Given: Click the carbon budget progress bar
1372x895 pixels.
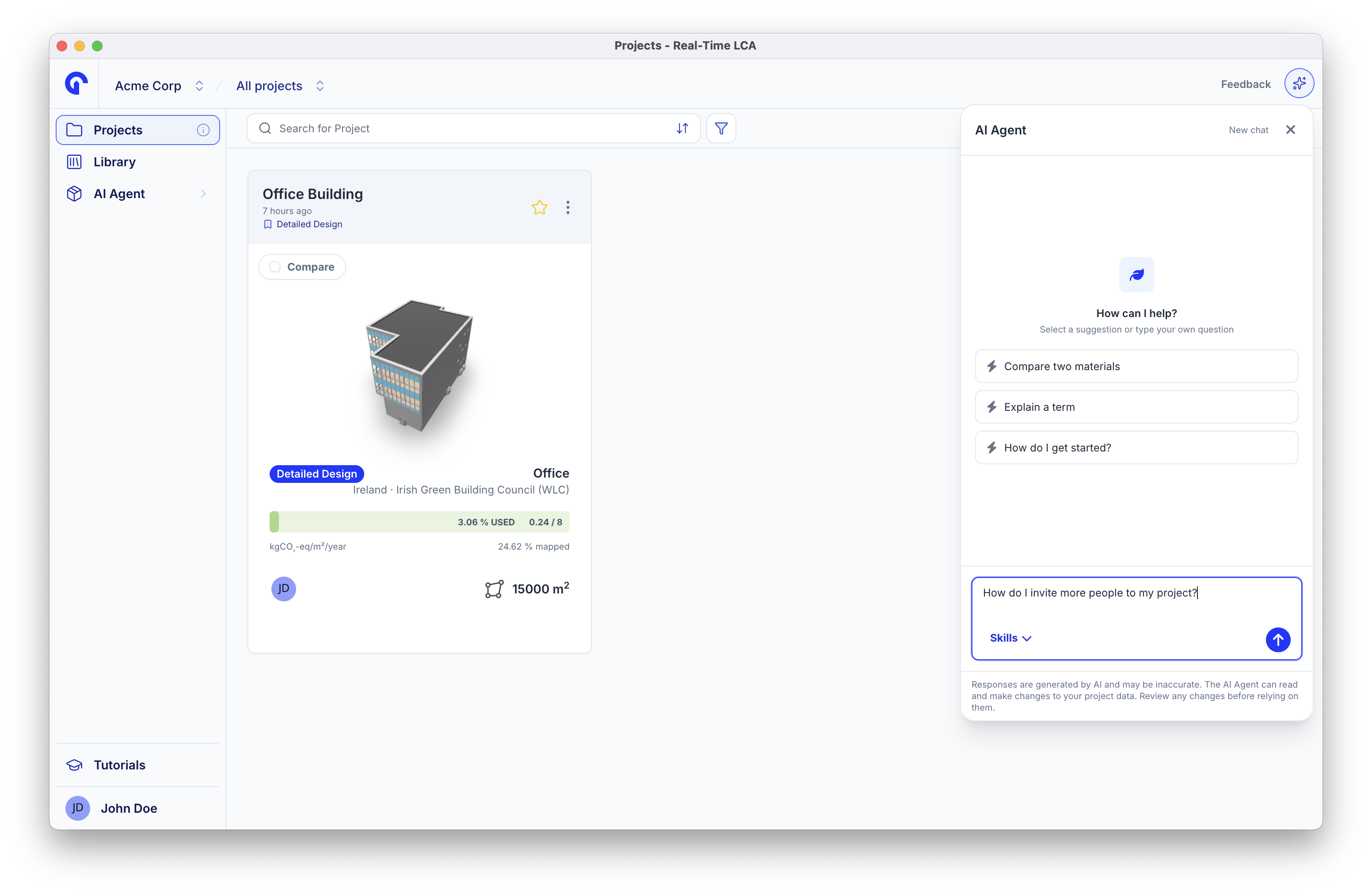Looking at the screenshot, I should pyautogui.click(x=419, y=522).
